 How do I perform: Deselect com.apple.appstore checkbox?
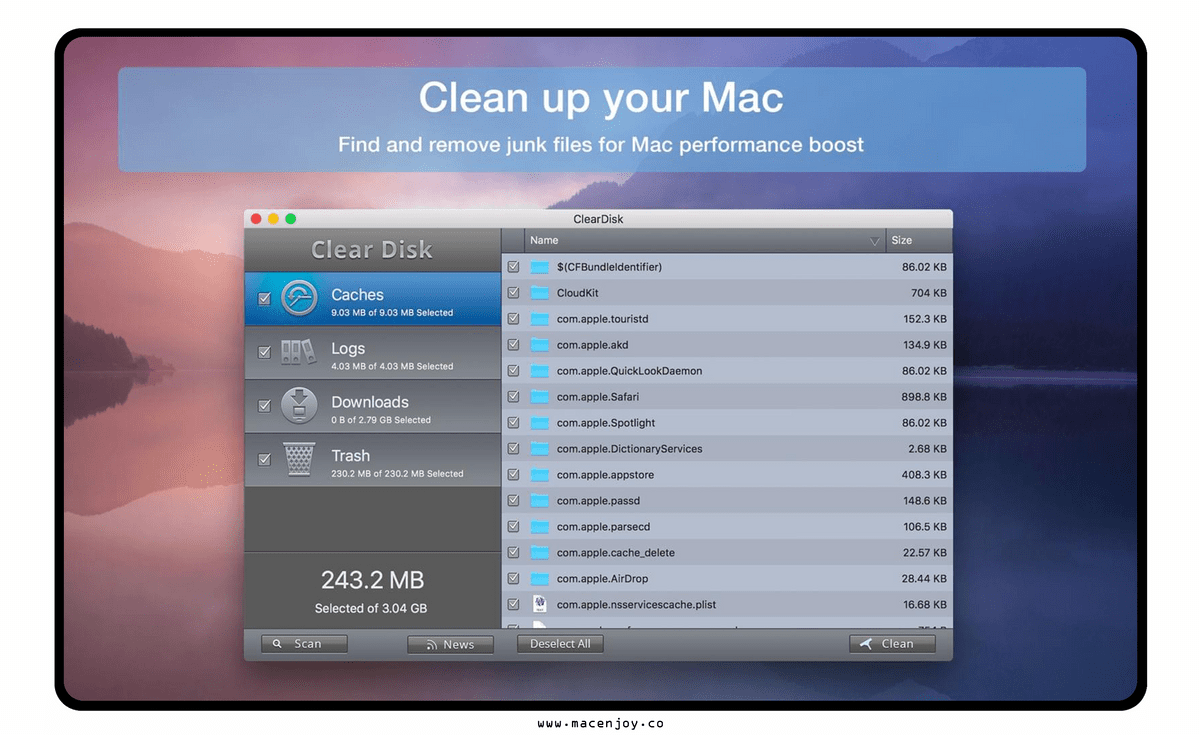coord(513,475)
